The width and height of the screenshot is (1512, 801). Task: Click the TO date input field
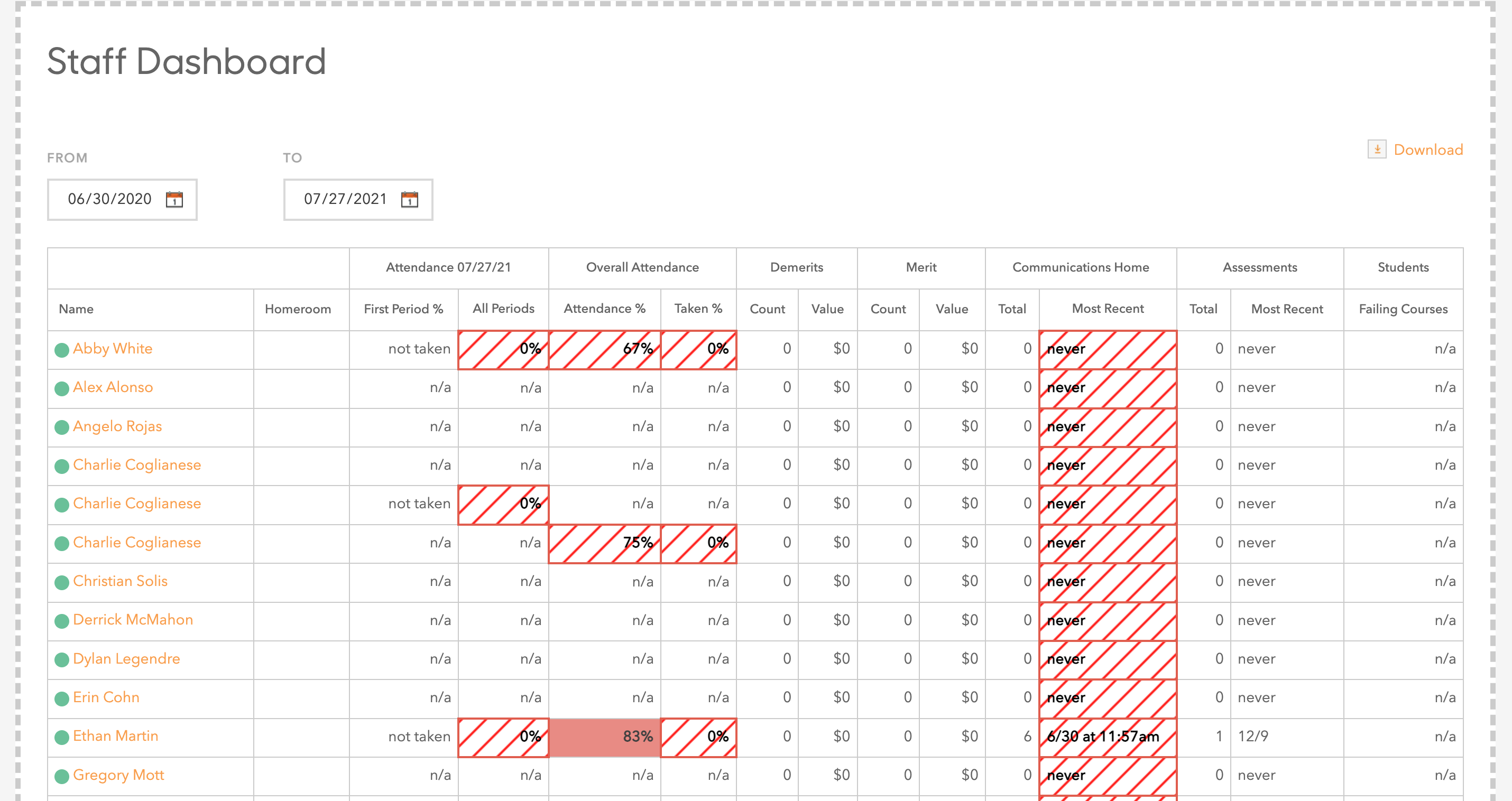tap(345, 200)
